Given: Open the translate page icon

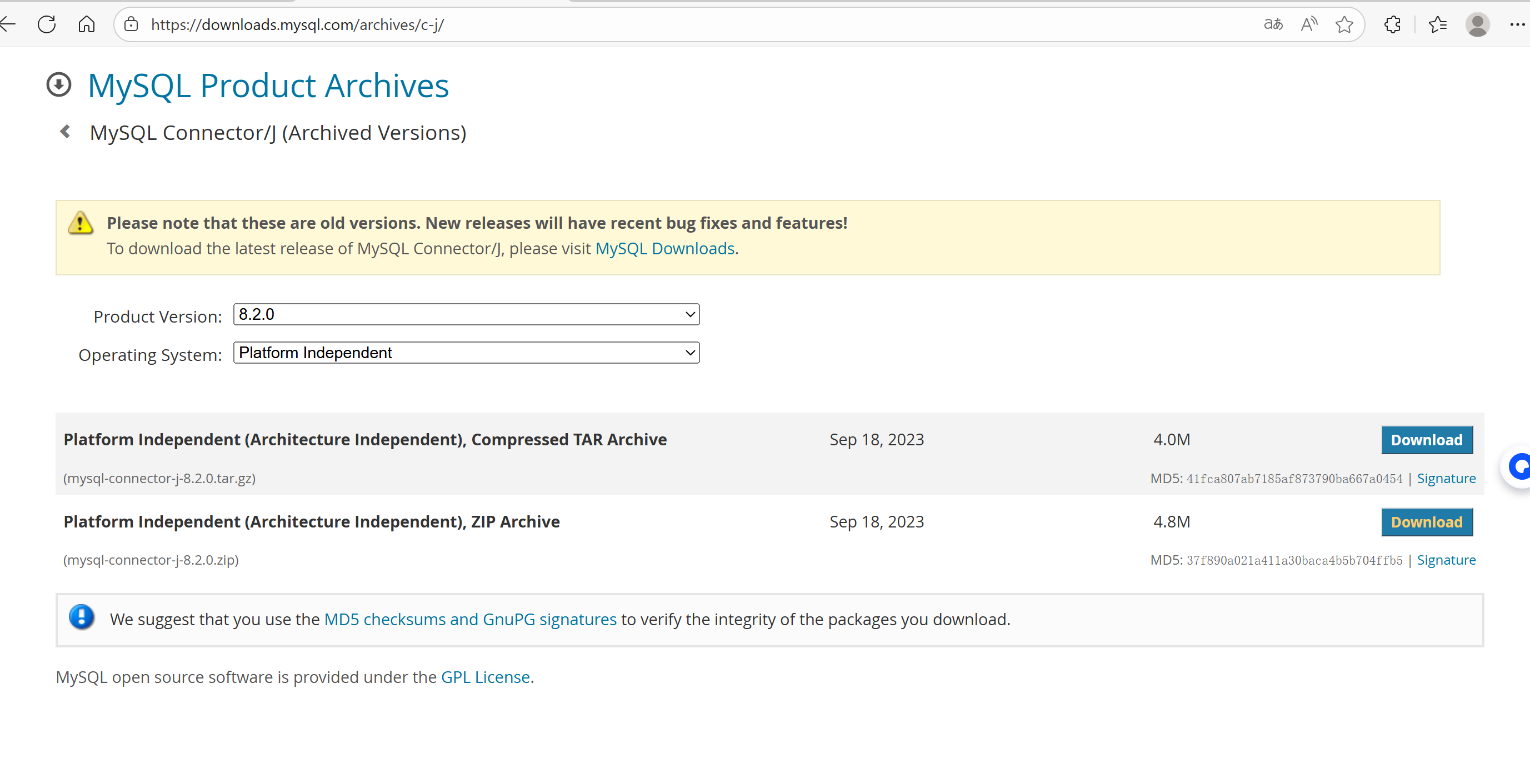Looking at the screenshot, I should (x=1273, y=24).
